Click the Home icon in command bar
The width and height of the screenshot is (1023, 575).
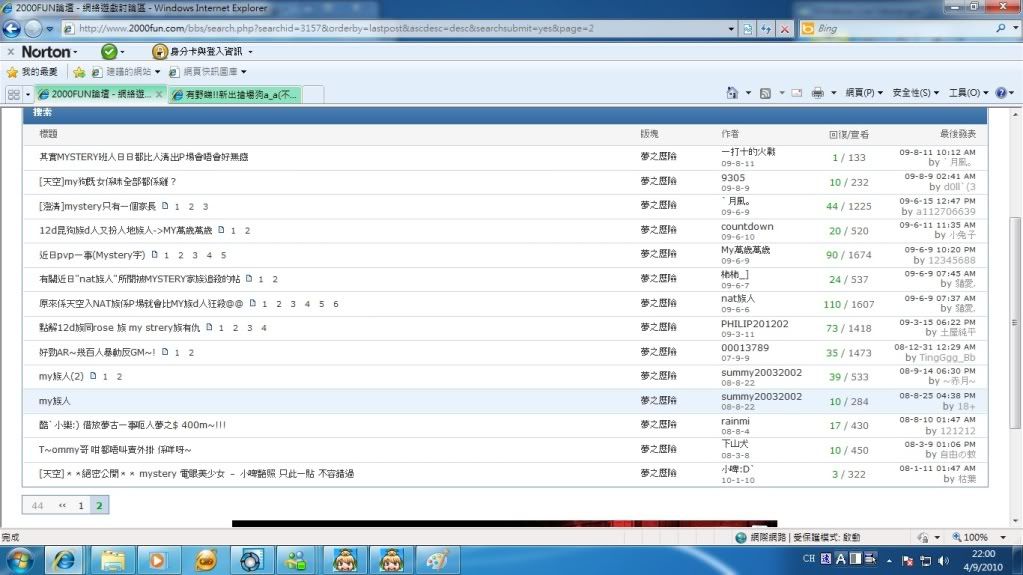click(732, 93)
